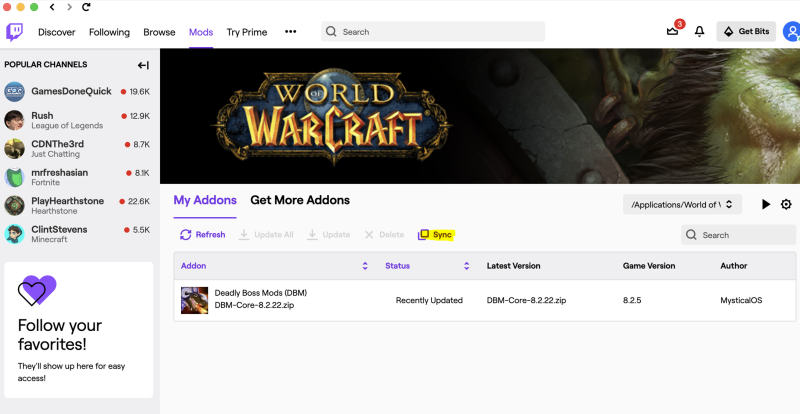This screenshot has height=414, width=800.
Task: Open PlayHearthstone channel avatar
Action: pos(14,206)
